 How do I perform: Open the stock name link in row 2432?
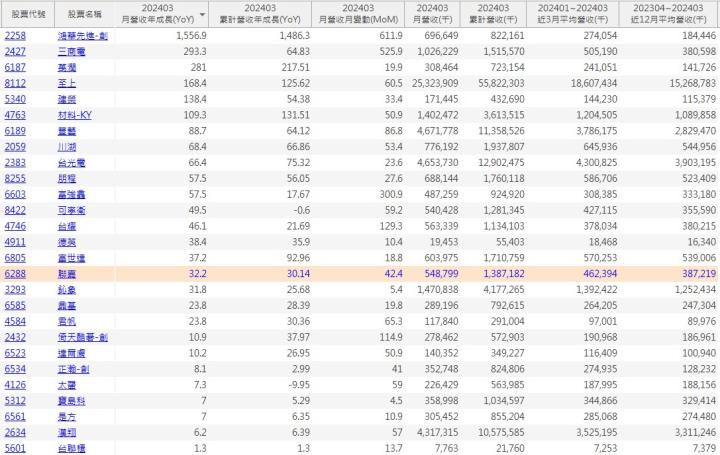pos(83,337)
